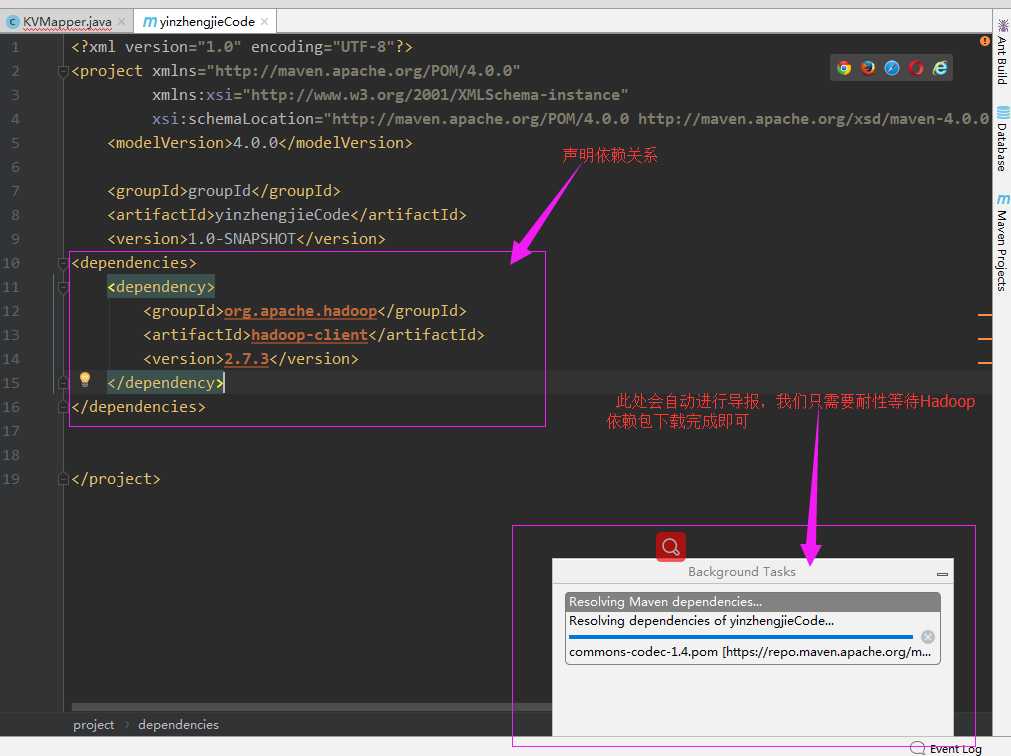Viewport: 1011px width, 756px height.
Task: Click fold end marker at line 15
Action: coord(63,383)
